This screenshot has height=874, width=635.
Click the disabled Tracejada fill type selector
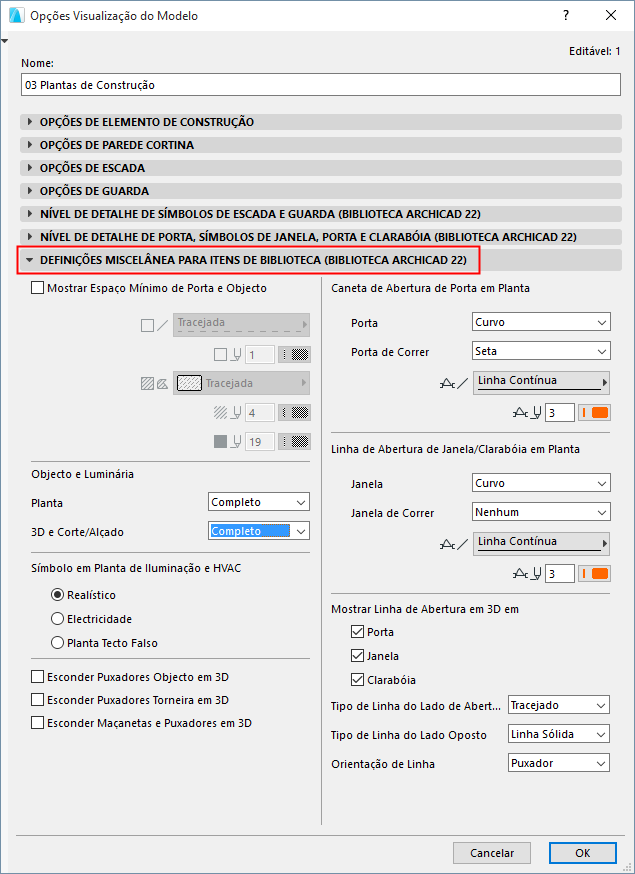click(241, 383)
